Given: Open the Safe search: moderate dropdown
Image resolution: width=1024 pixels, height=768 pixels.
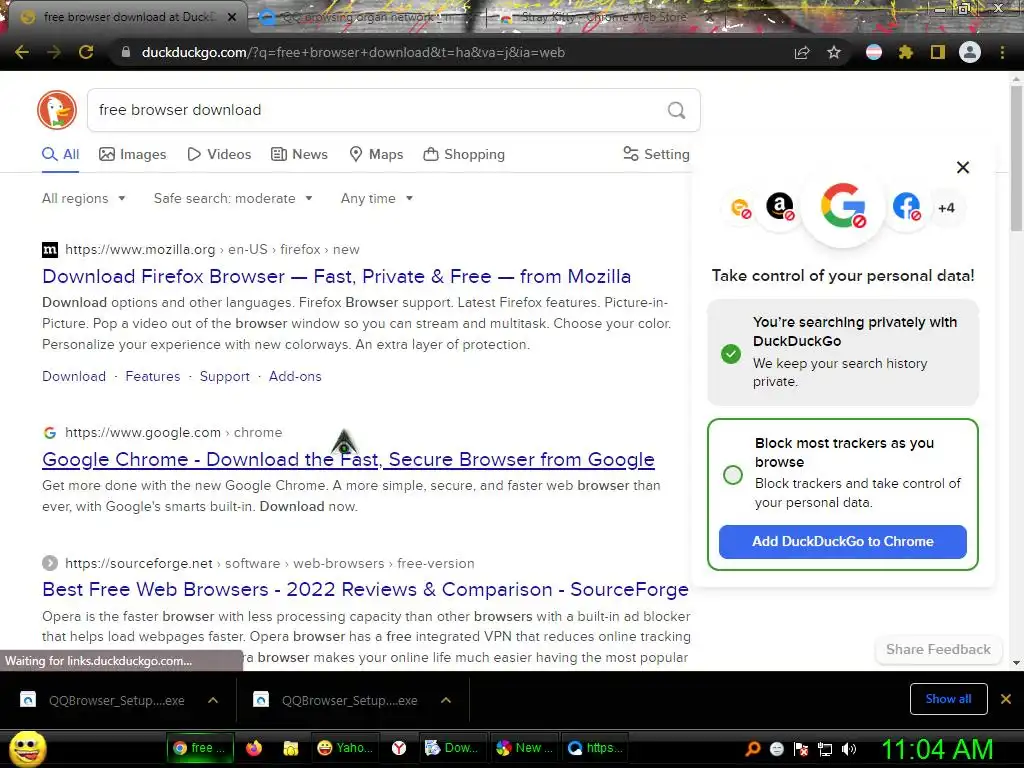Looking at the screenshot, I should click(233, 199).
